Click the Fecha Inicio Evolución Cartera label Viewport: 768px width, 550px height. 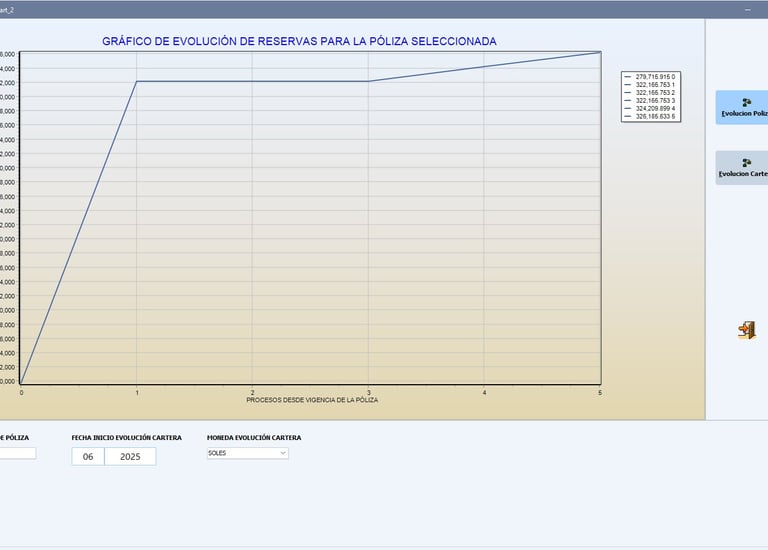coord(126,438)
